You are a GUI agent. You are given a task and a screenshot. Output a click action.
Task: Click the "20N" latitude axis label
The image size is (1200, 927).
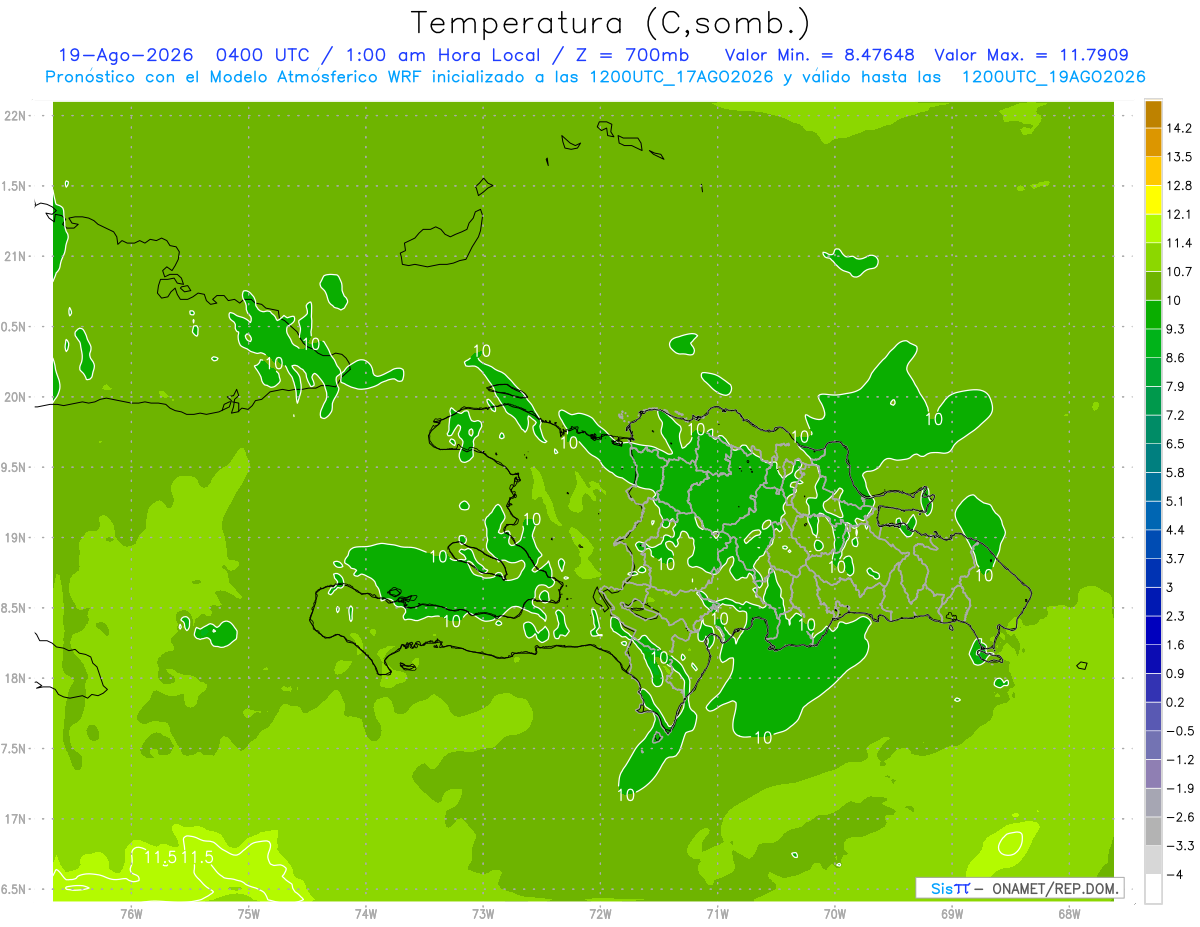(16, 397)
